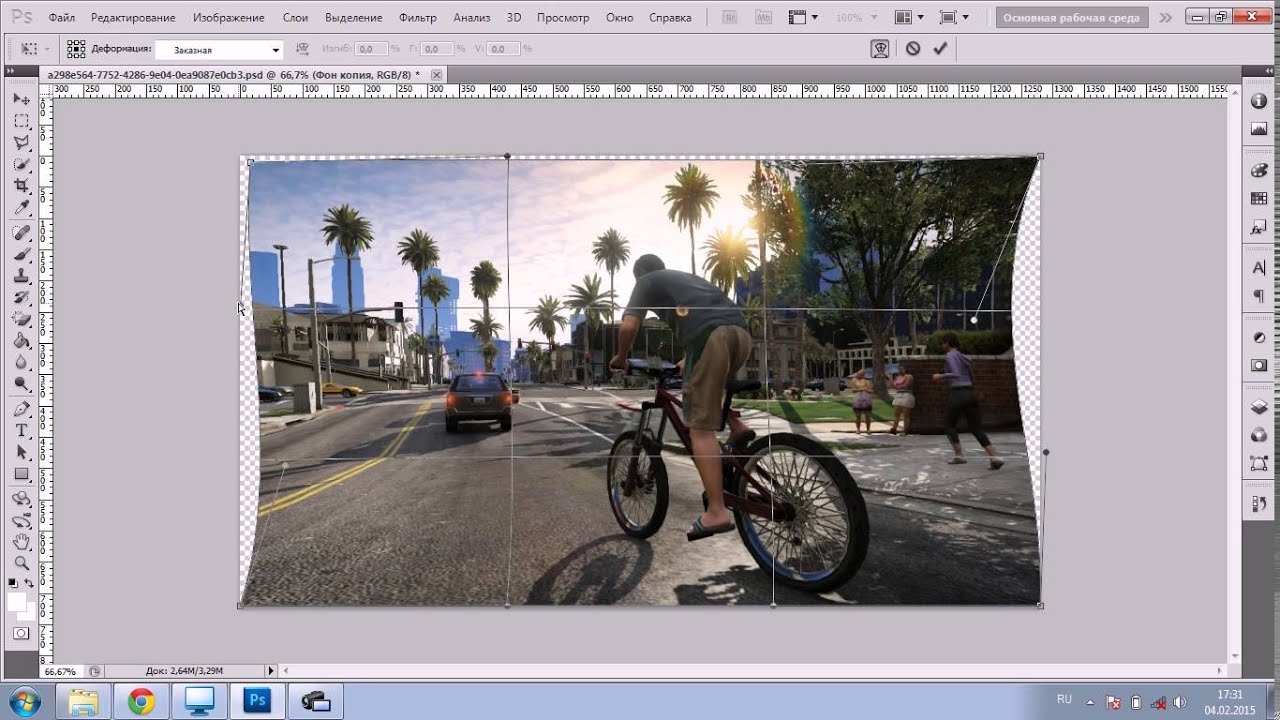The height and width of the screenshot is (720, 1280).
Task: Select the Horizontal Type tool
Action: 21,430
